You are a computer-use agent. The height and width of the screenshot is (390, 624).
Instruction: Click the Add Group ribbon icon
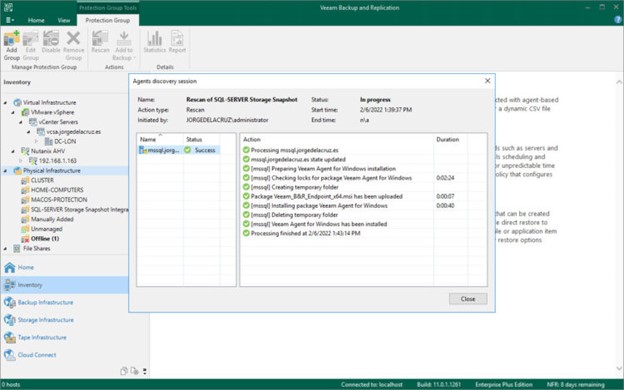pyautogui.click(x=12, y=46)
